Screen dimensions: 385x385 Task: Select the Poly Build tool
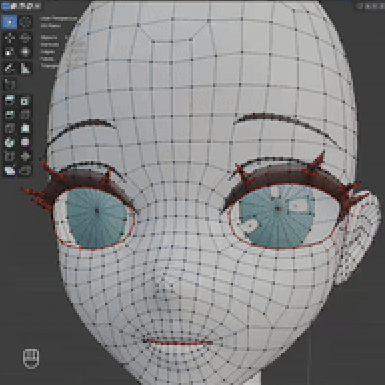[25, 128]
